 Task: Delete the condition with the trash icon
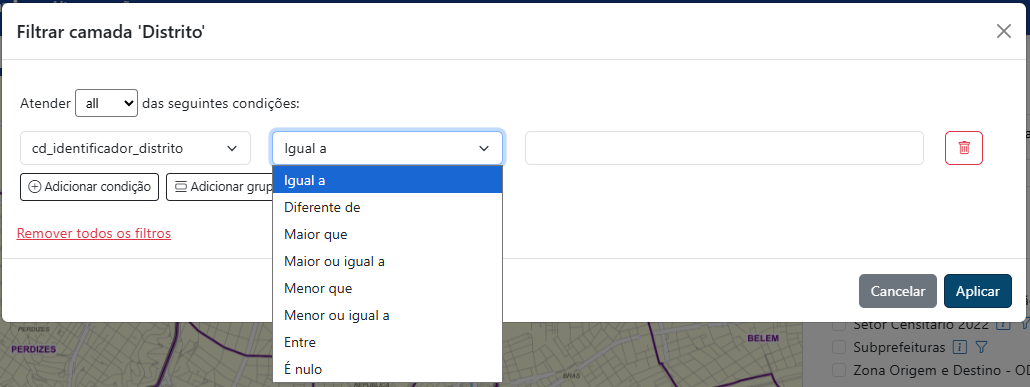964,148
